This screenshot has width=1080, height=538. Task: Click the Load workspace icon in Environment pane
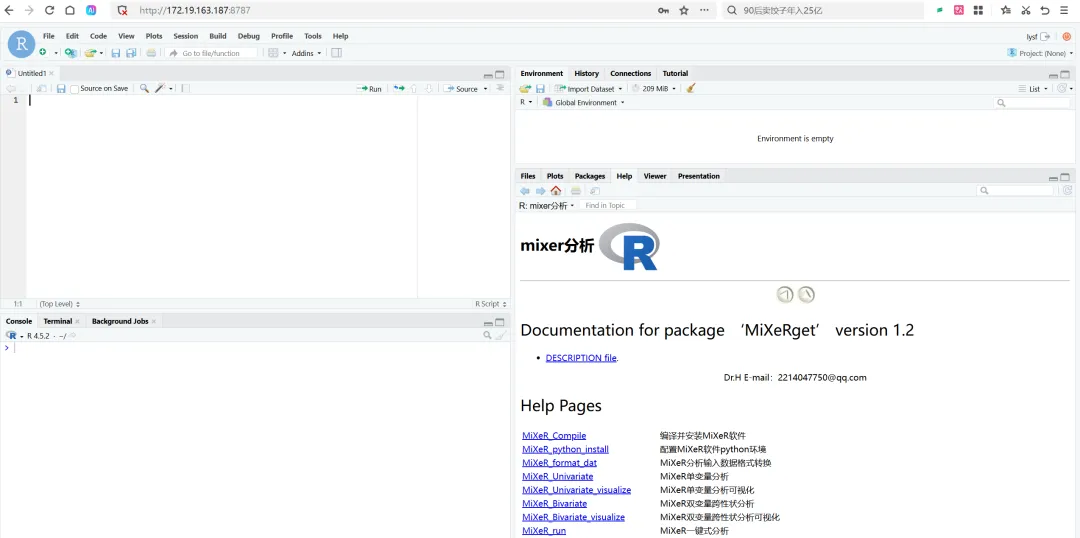(526, 88)
